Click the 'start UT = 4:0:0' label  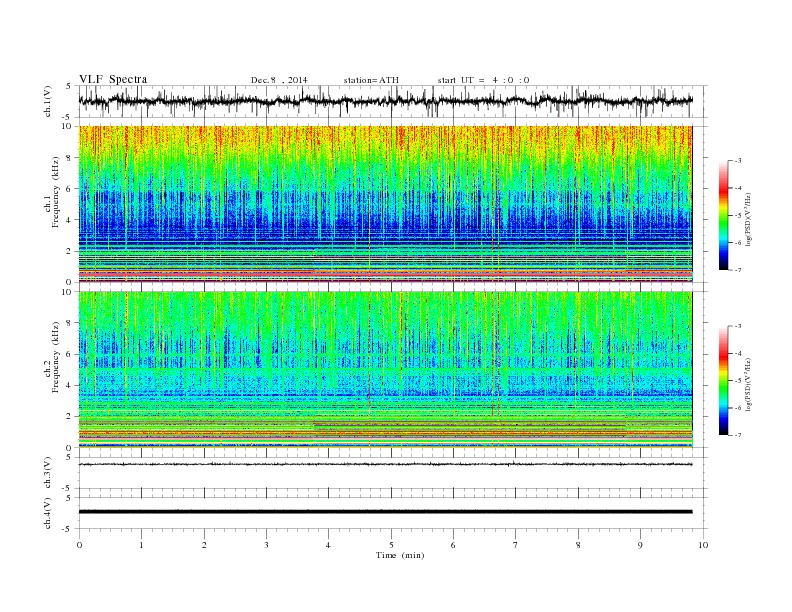click(483, 80)
